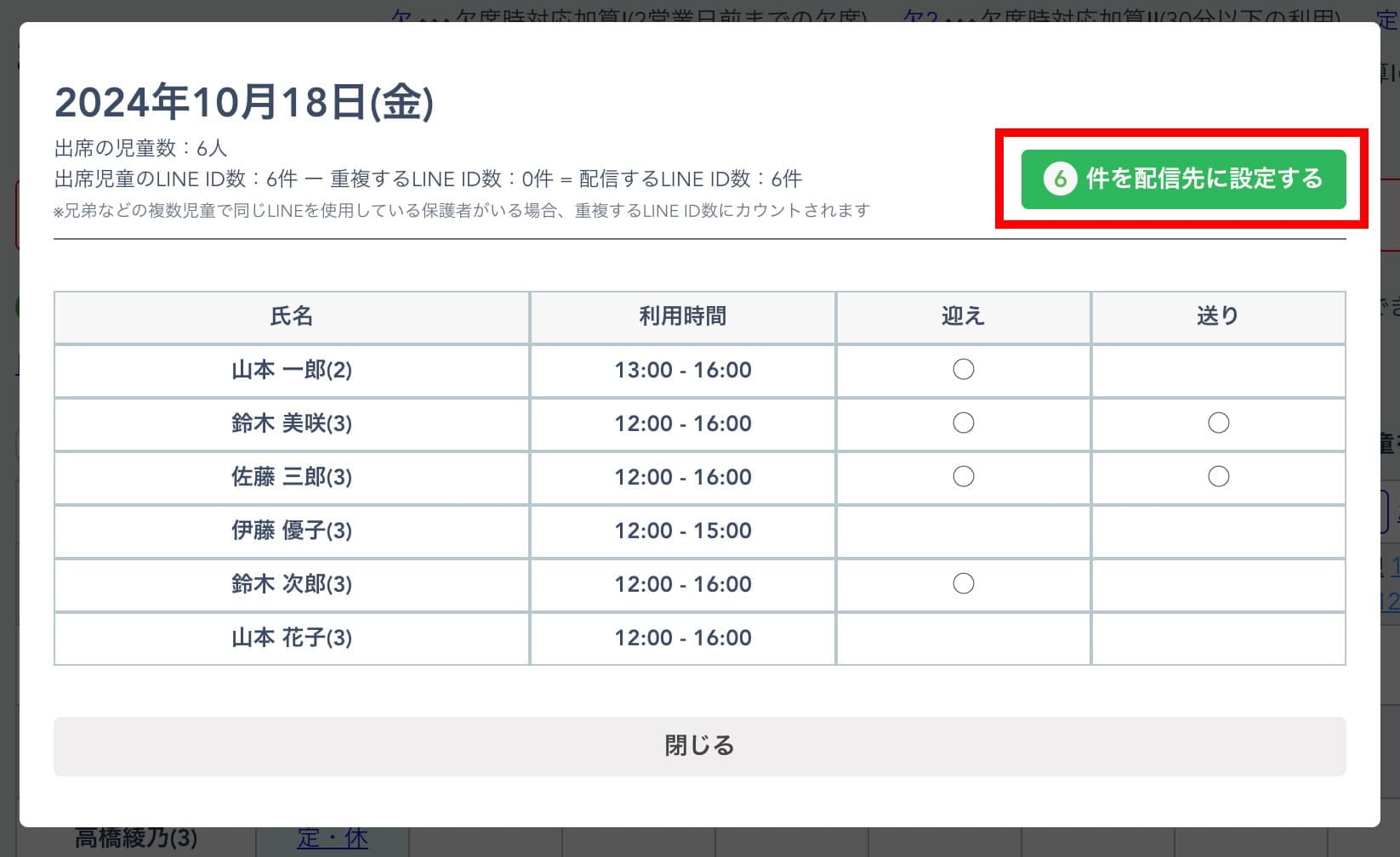Click 迎え circle for 鈴木 次郎

pyautogui.click(x=963, y=584)
